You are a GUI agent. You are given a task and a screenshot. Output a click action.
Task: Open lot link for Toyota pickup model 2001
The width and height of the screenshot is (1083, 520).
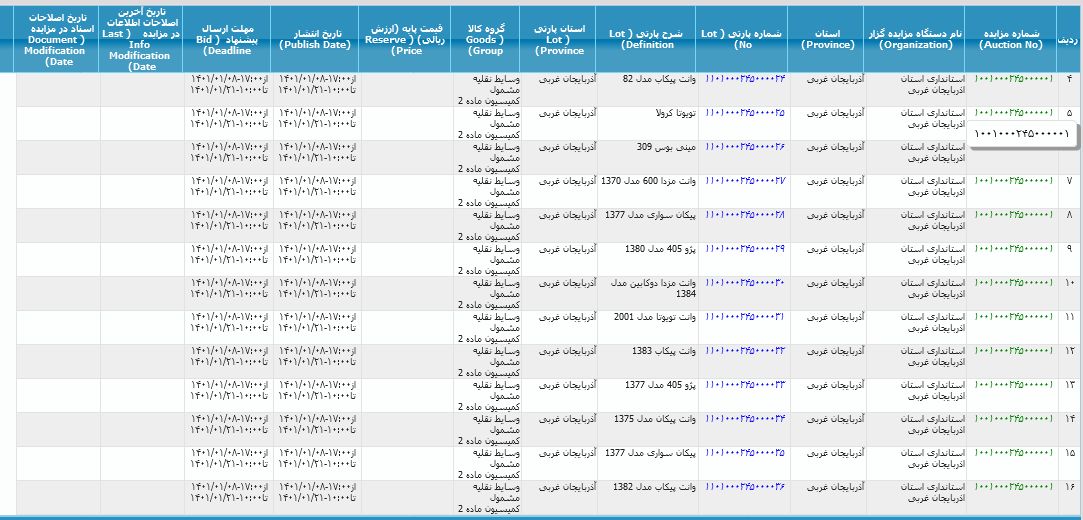point(745,317)
